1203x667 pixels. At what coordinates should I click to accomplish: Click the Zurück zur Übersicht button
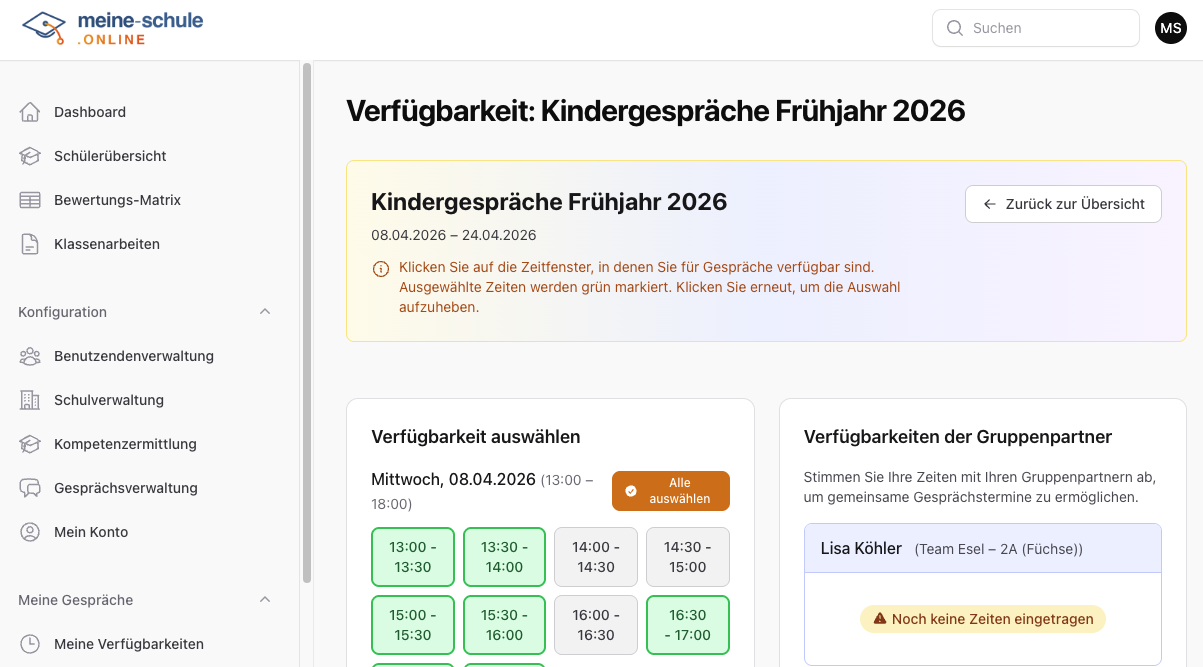coord(1062,204)
